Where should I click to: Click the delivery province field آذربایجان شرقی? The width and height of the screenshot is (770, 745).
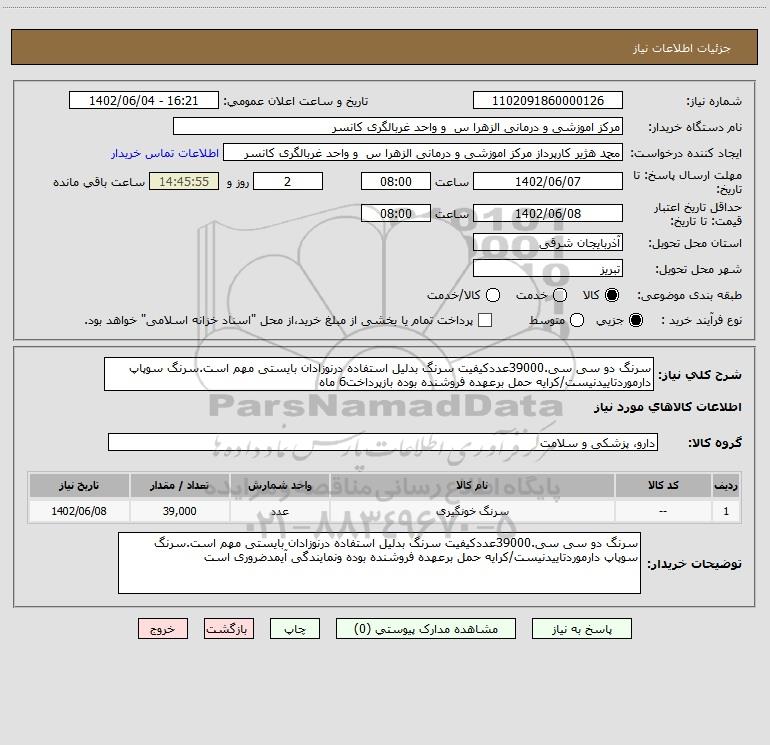[x=548, y=242]
